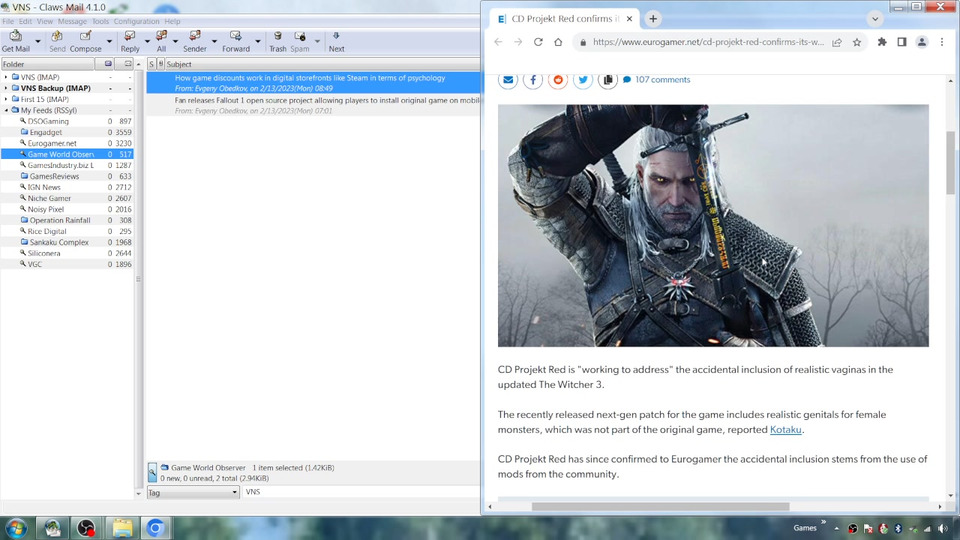The width and height of the screenshot is (960, 540).
Task: Select the Niche Gamer feed
Action: pyautogui.click(x=49, y=198)
